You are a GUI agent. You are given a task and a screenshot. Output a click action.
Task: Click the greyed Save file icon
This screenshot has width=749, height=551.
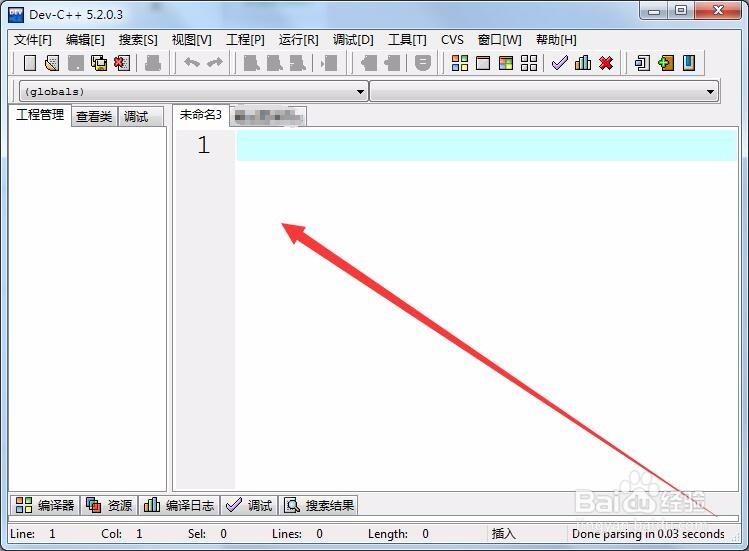75,63
